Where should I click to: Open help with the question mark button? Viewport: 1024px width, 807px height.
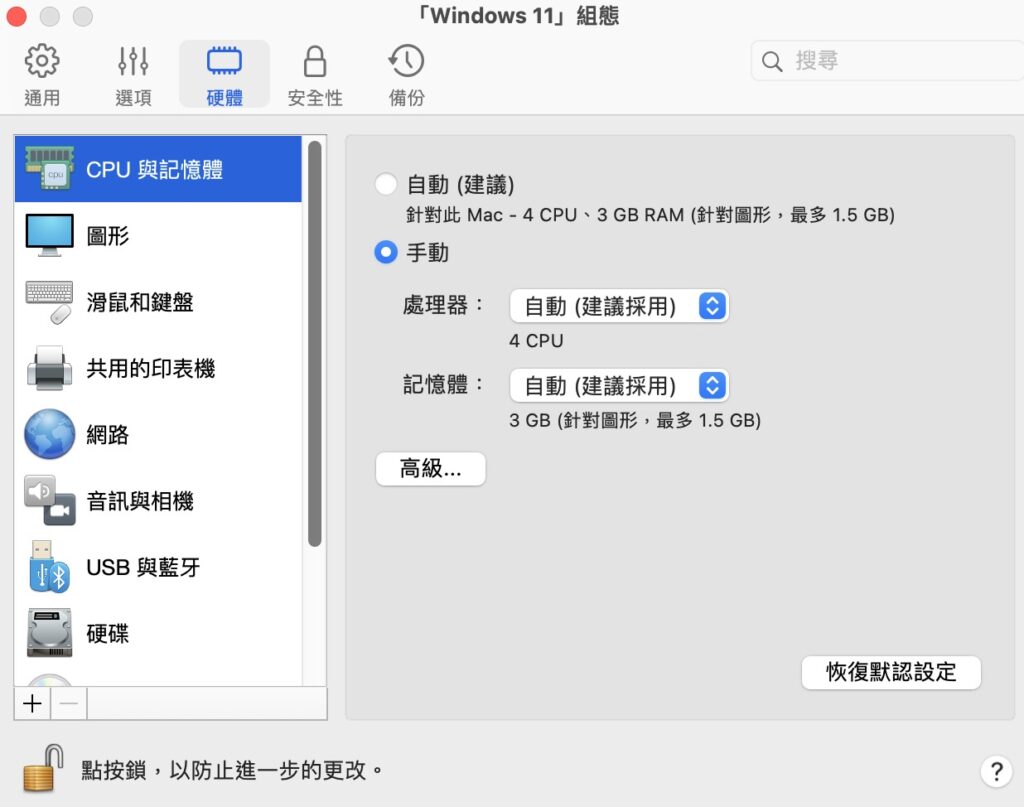(996, 771)
